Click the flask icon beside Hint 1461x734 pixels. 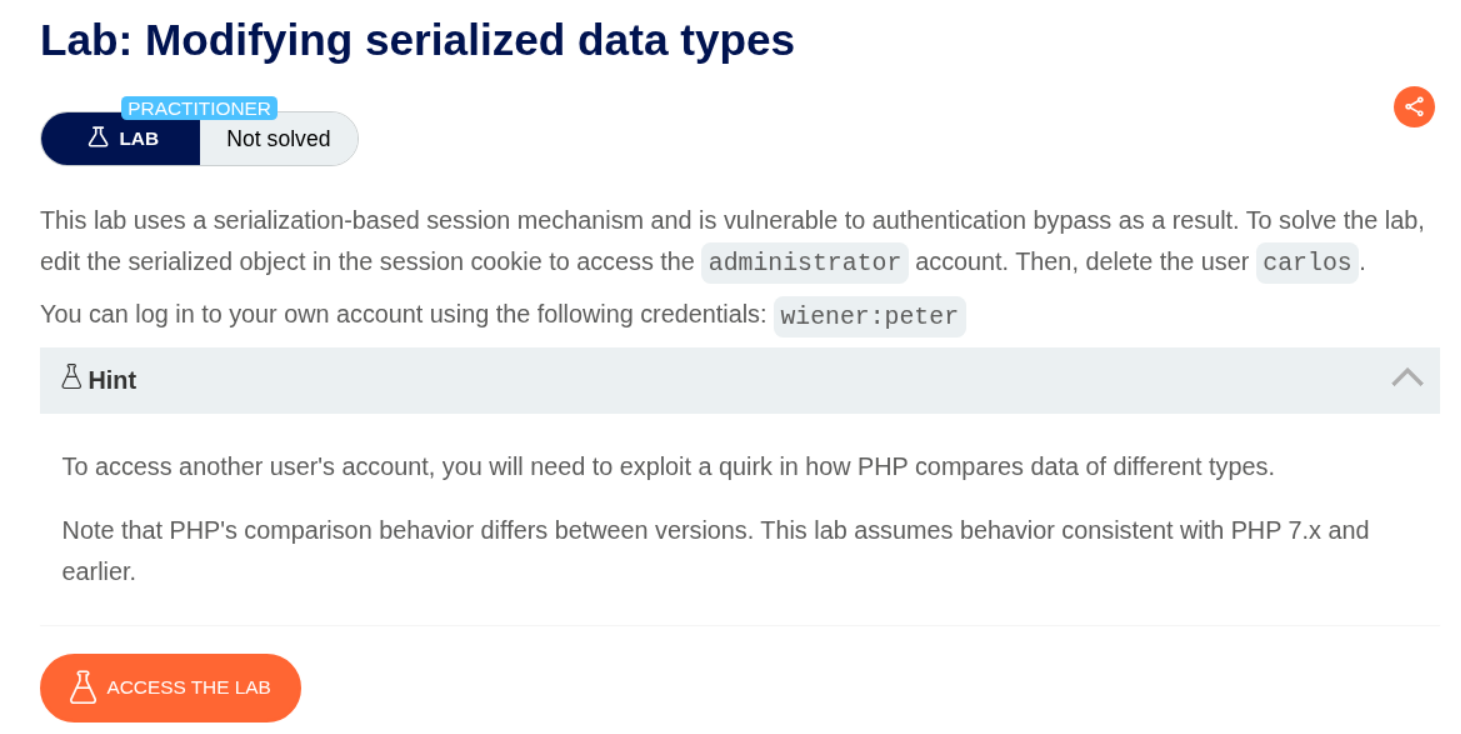(71, 378)
